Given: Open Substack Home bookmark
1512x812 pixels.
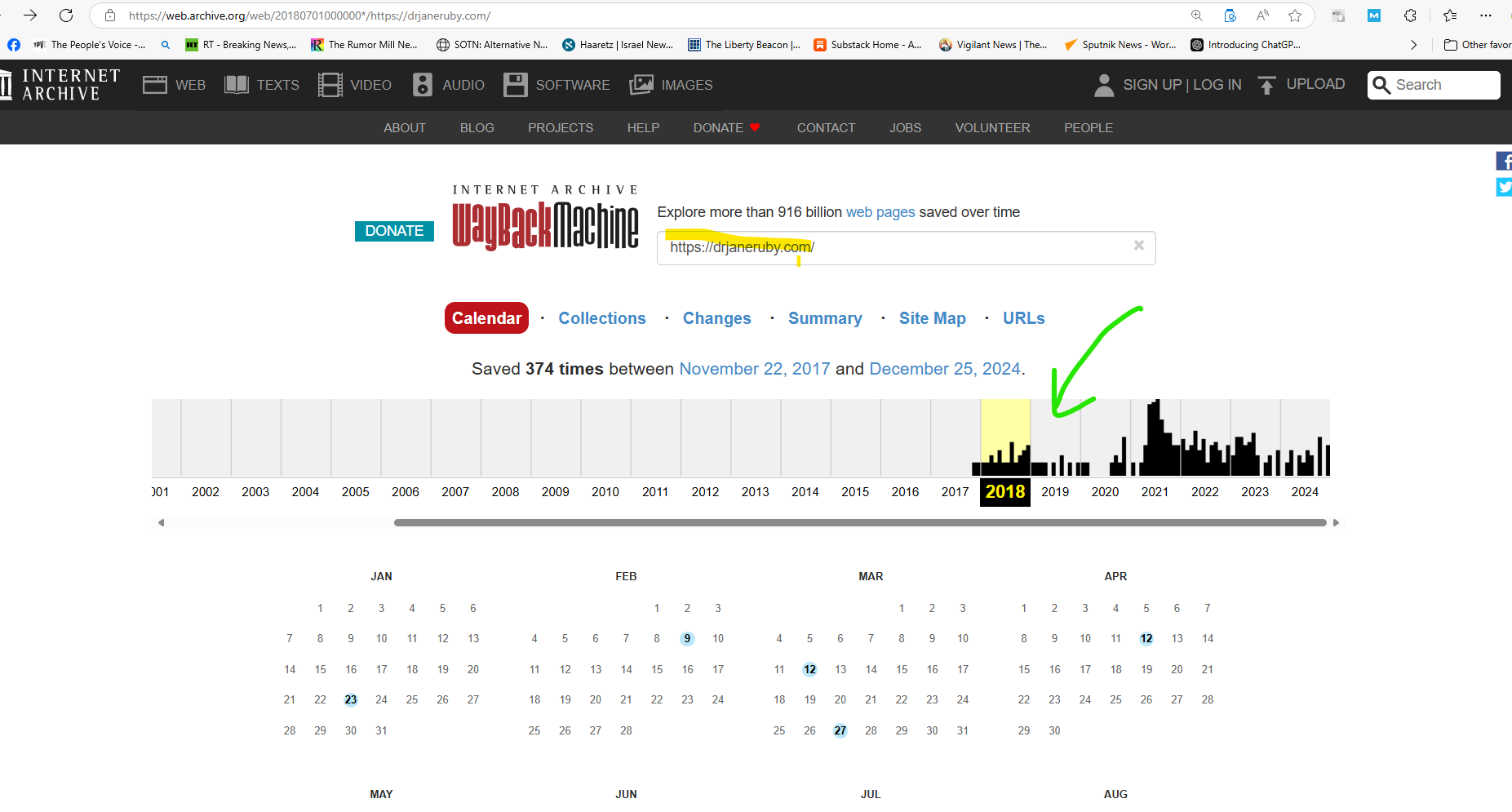Looking at the screenshot, I should (x=867, y=45).
